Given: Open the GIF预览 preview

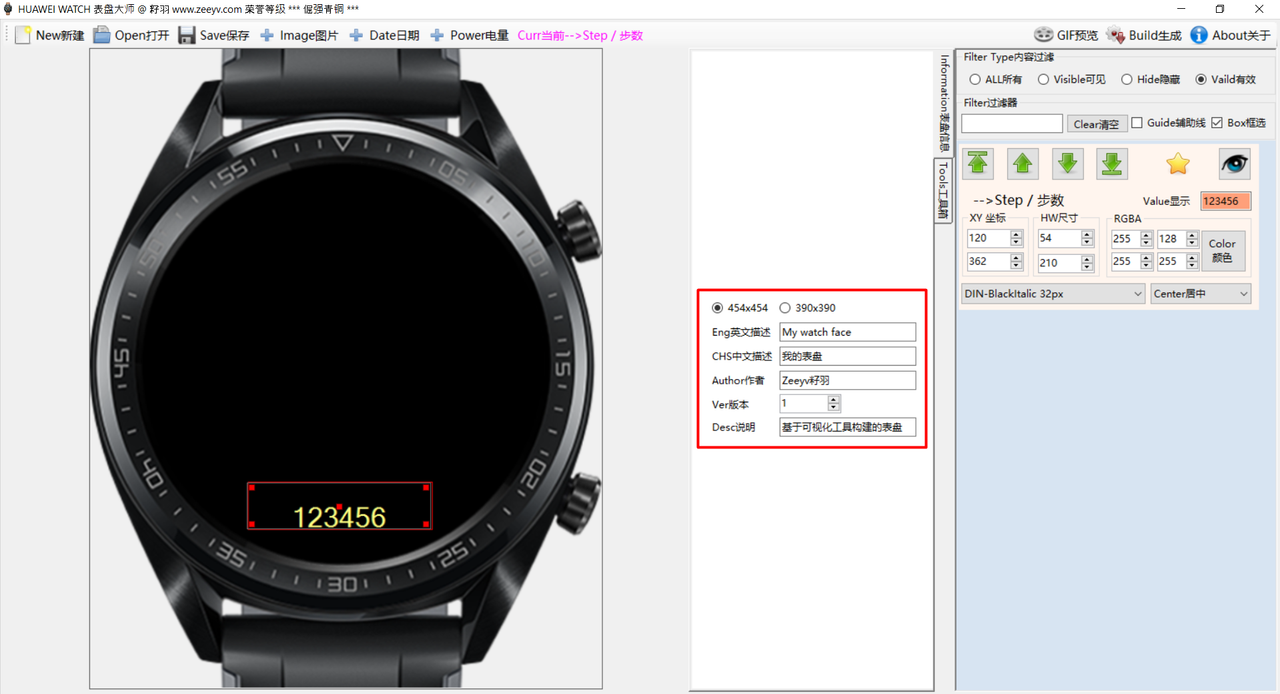Looking at the screenshot, I should coord(1066,35).
